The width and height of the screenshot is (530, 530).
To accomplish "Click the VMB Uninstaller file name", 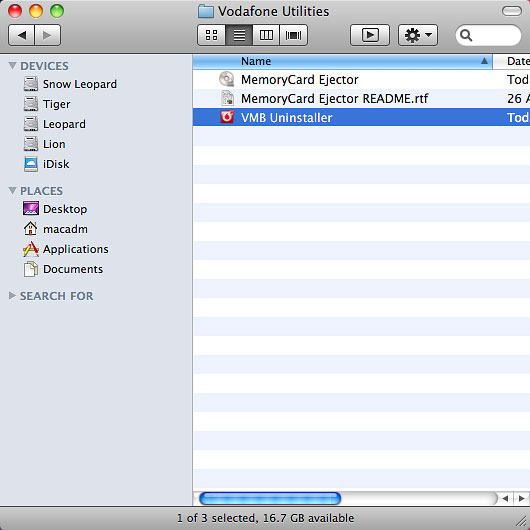I will (x=287, y=118).
